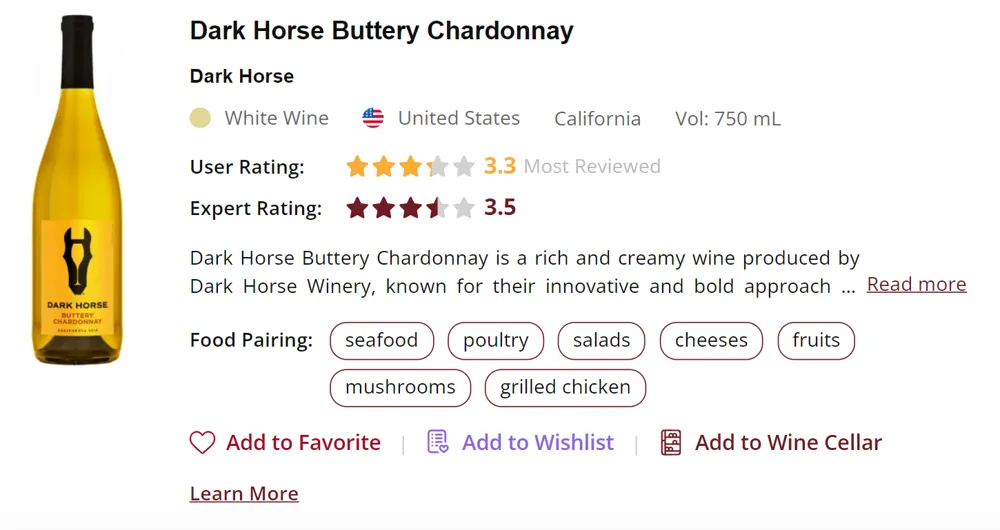Choose the cheeses food pairing tag
The height and width of the screenshot is (530, 1000).
(x=711, y=341)
